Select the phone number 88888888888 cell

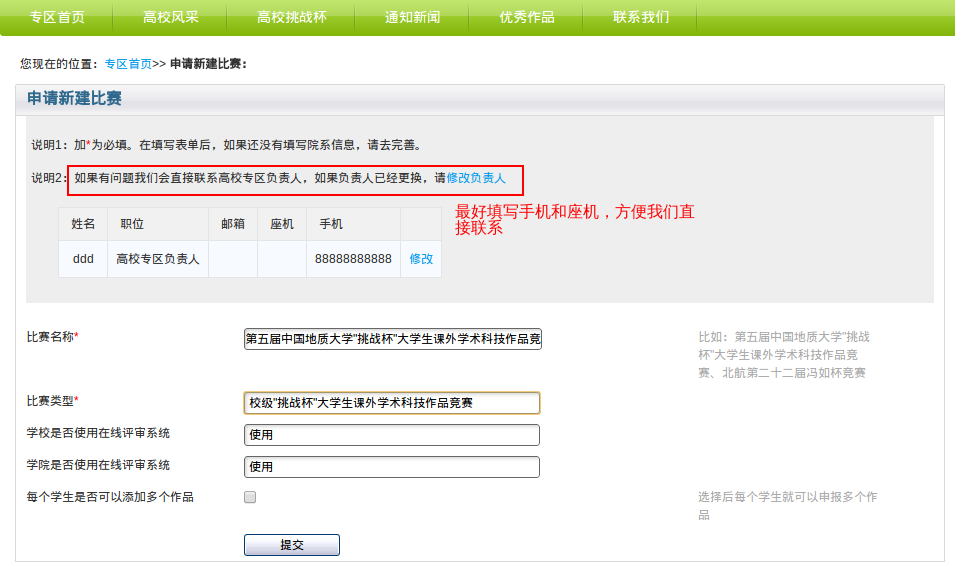point(353,259)
